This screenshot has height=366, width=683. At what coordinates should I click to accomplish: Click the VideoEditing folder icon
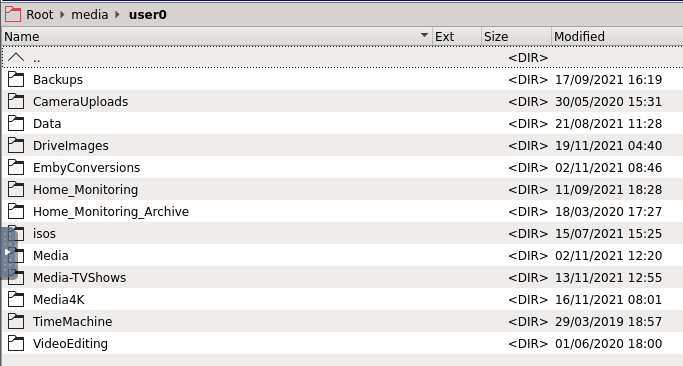(16, 343)
